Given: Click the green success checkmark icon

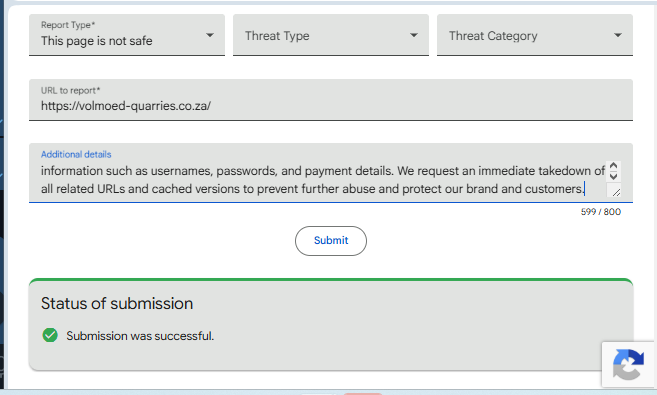Looking at the screenshot, I should pyautogui.click(x=50, y=335).
